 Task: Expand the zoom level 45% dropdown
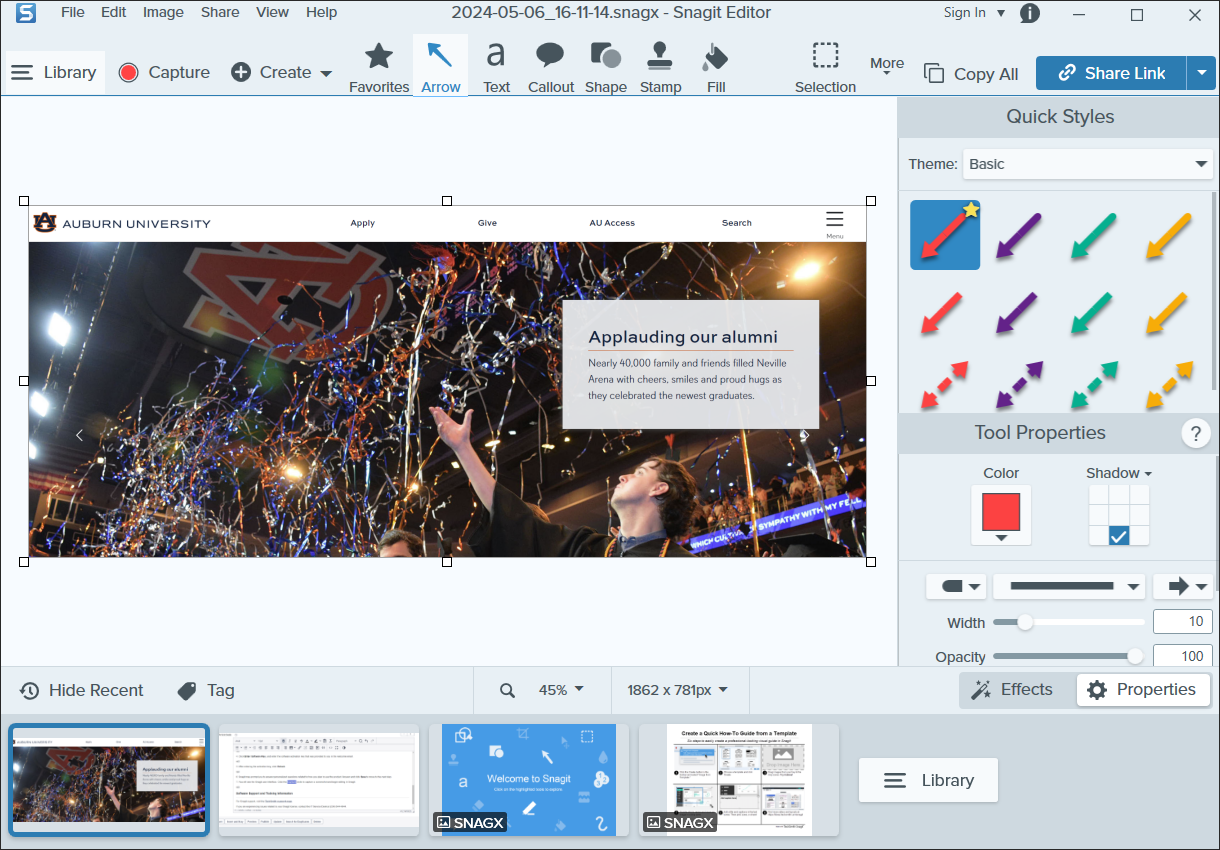tap(560, 689)
